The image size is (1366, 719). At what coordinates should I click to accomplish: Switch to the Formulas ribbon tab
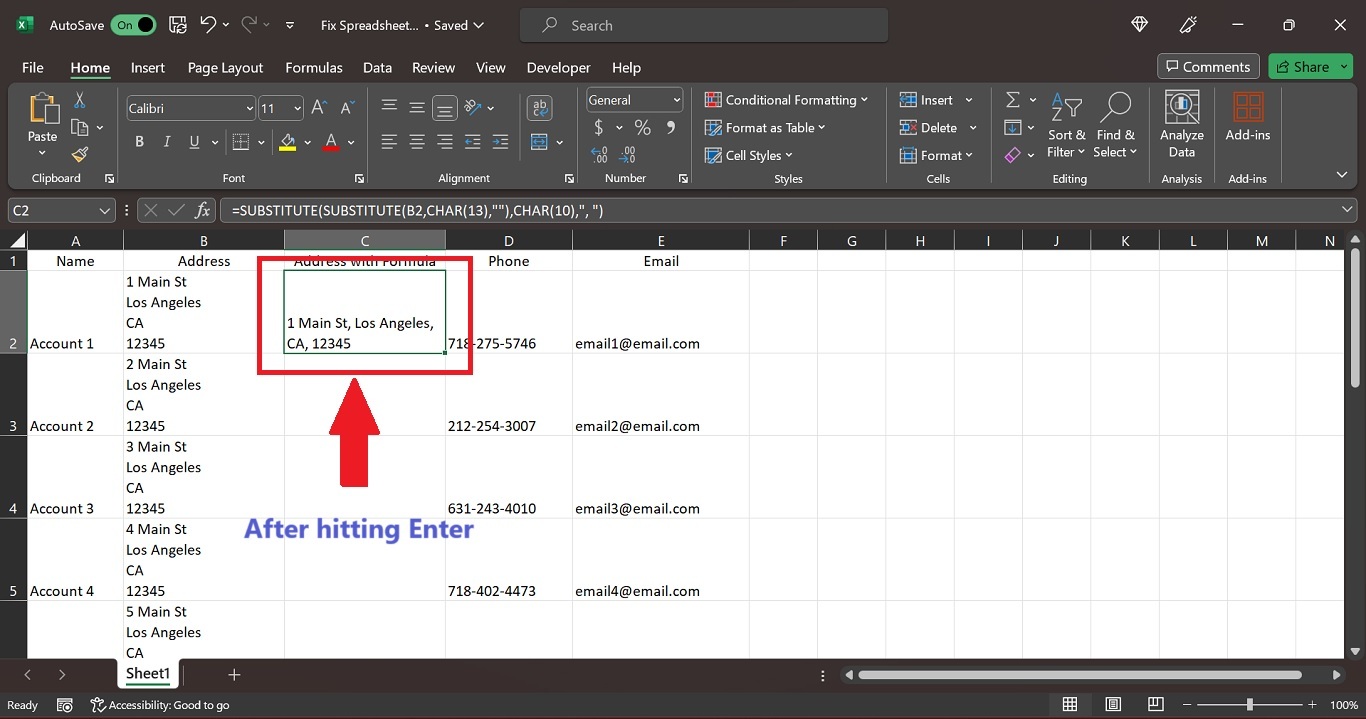(x=314, y=68)
